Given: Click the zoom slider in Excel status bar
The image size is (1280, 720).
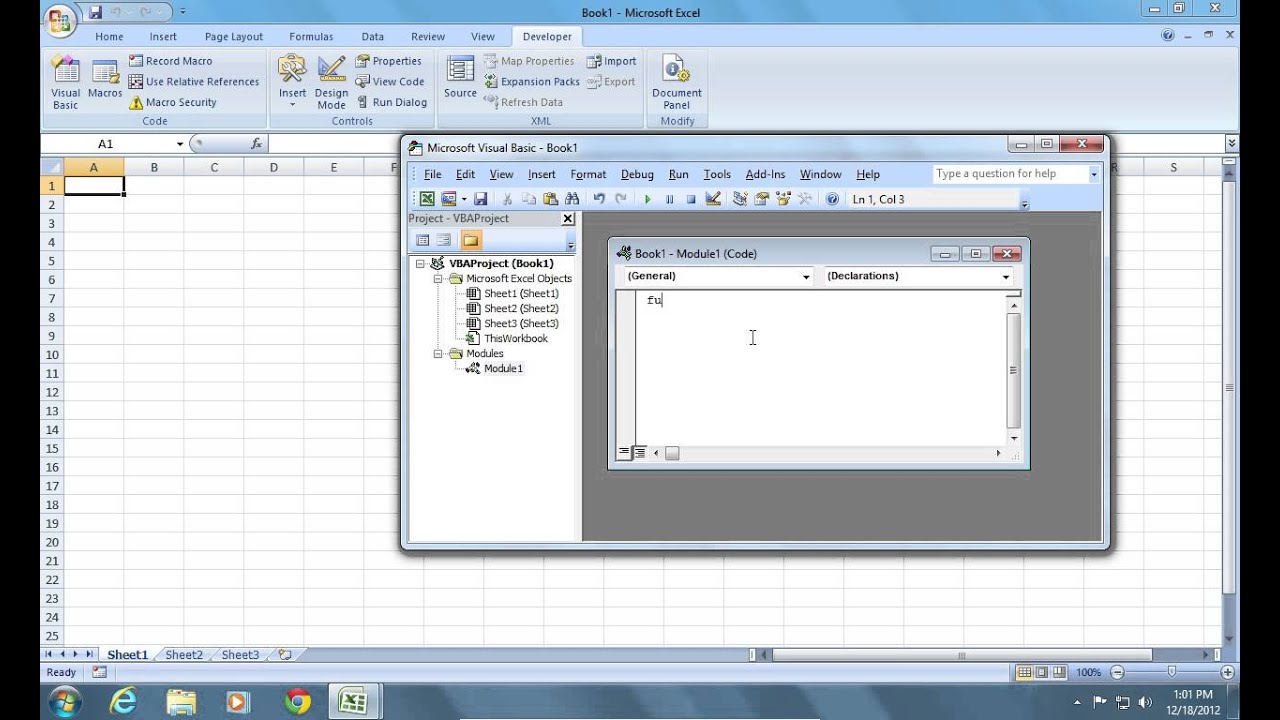Looking at the screenshot, I should [1172, 673].
